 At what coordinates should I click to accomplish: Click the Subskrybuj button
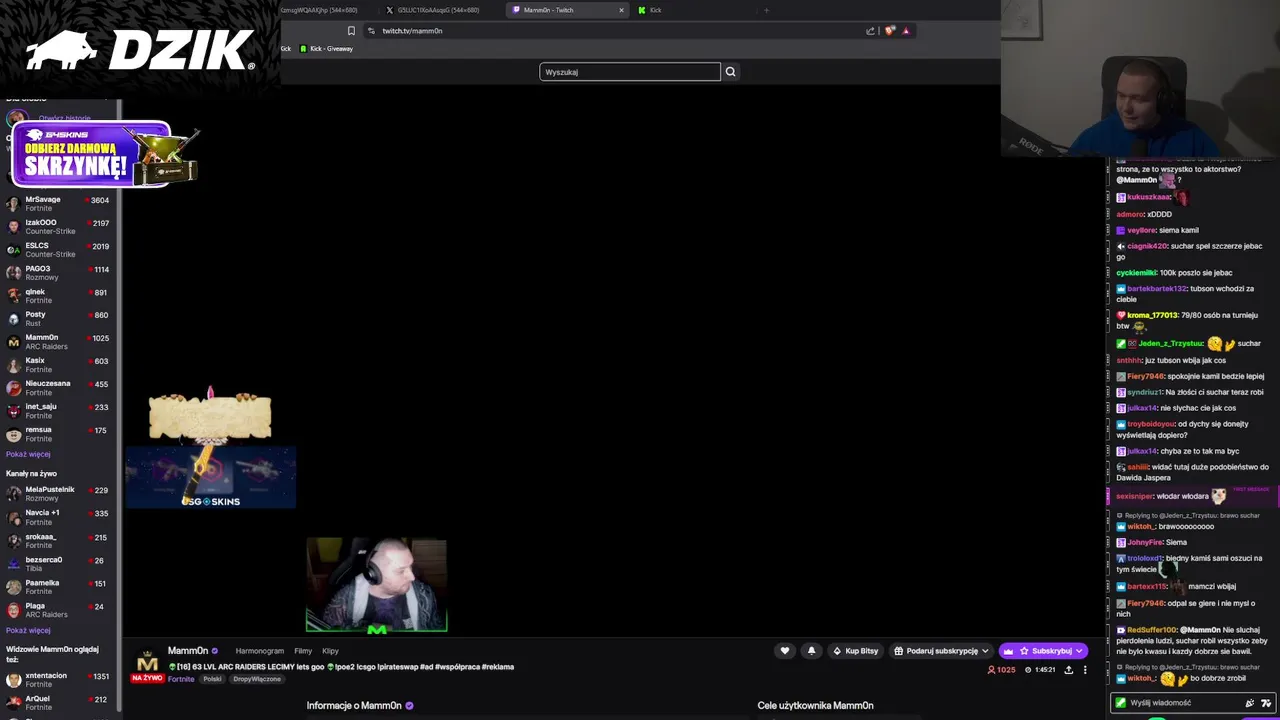point(1043,651)
